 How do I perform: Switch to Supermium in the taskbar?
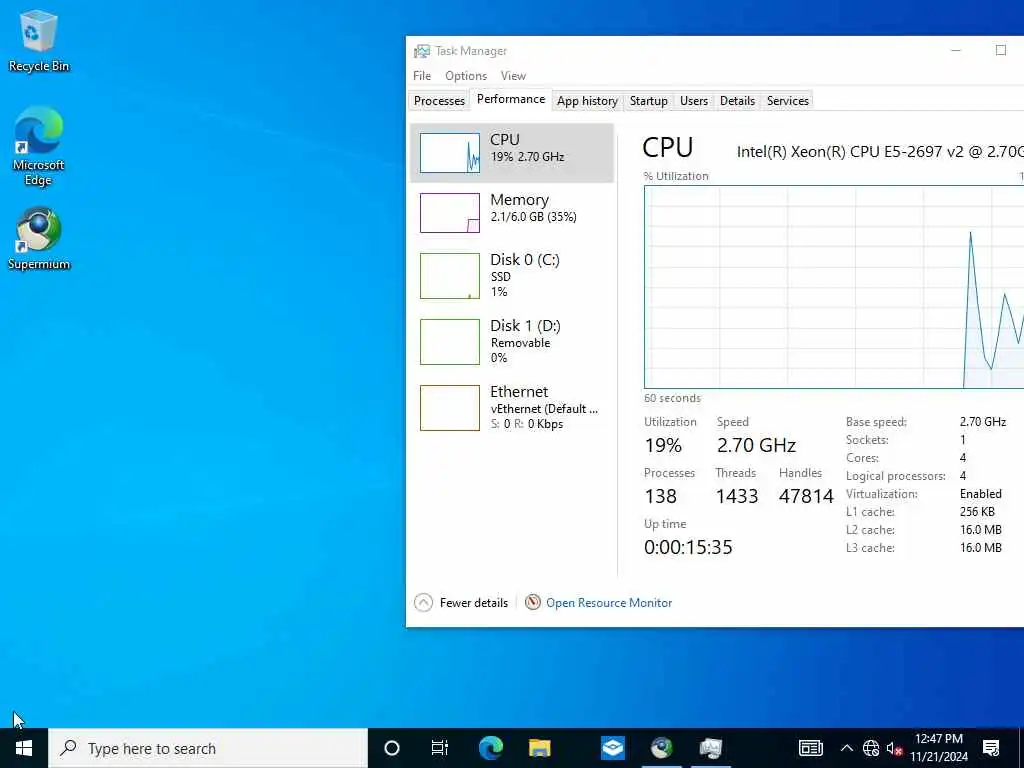pyautogui.click(x=662, y=748)
